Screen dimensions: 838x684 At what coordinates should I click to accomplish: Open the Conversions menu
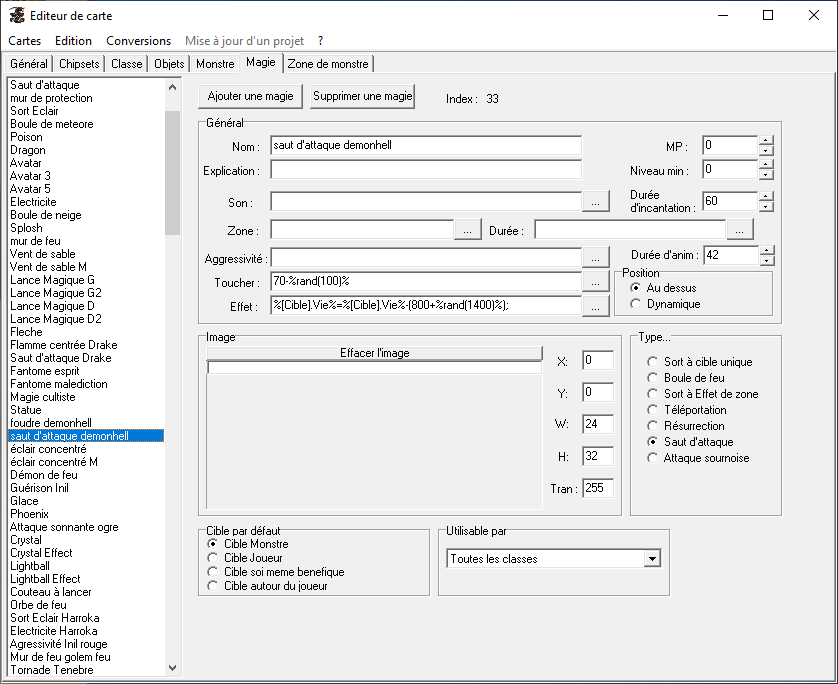click(x=138, y=41)
